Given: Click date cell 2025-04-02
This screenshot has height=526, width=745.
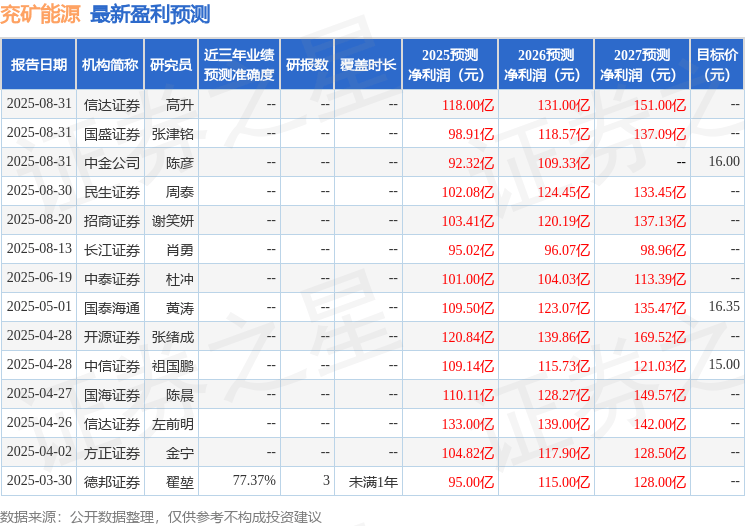Looking at the screenshot, I should [39, 451].
